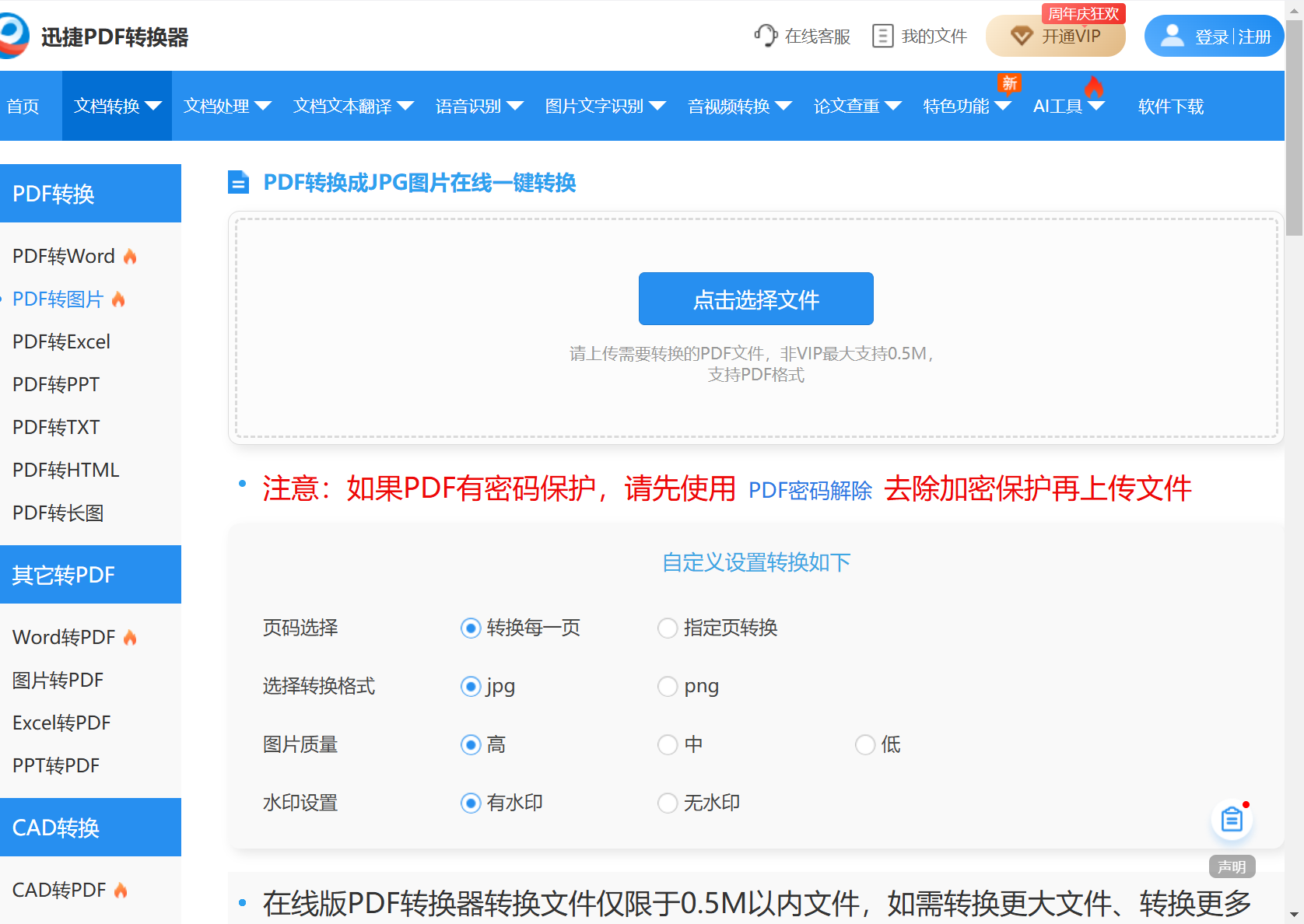Click the user avatar icon for 登录
This screenshot has height=924, width=1304.
click(1172, 36)
